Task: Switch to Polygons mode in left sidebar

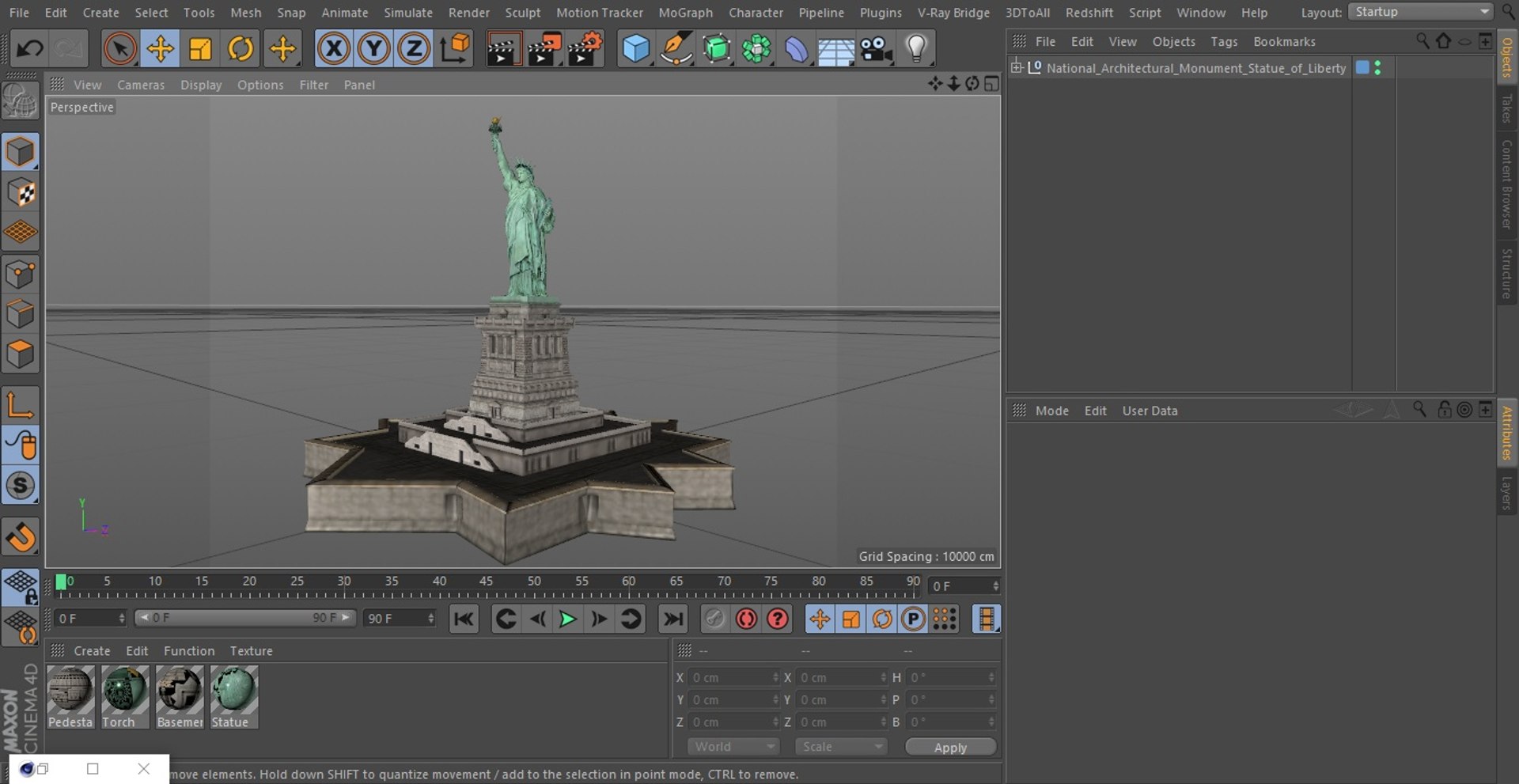Action: (x=21, y=354)
